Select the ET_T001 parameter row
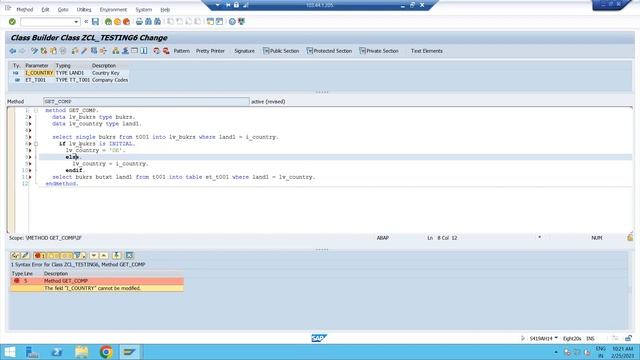The width and height of the screenshot is (640, 360). point(69,80)
